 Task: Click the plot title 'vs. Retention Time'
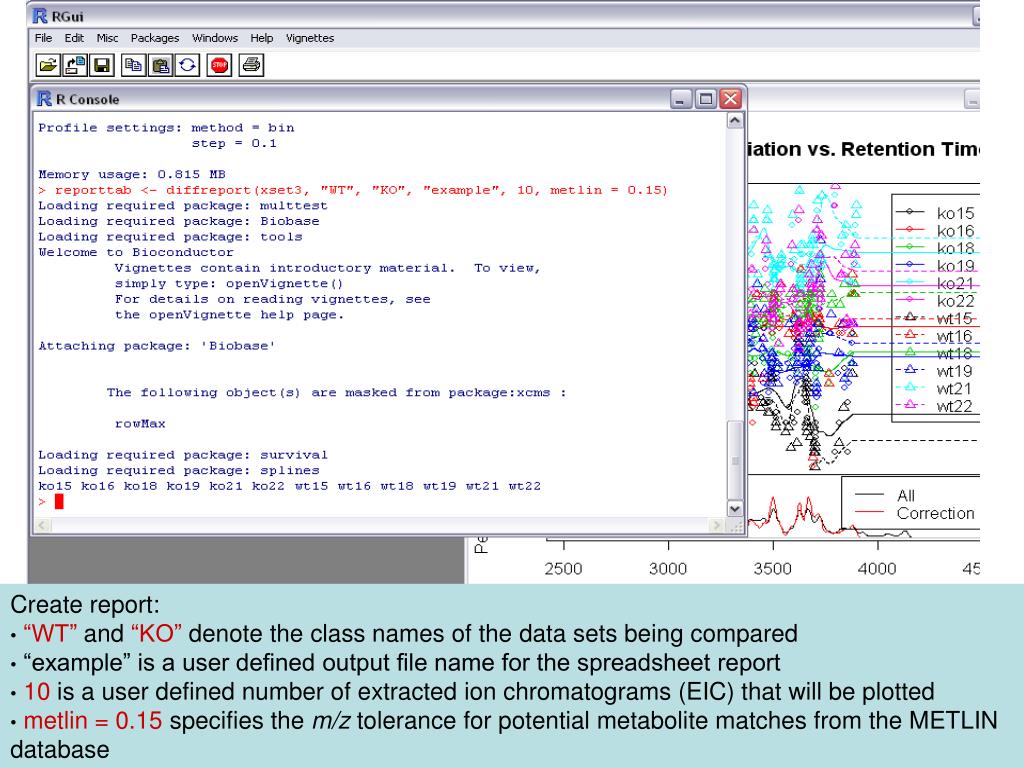point(893,149)
